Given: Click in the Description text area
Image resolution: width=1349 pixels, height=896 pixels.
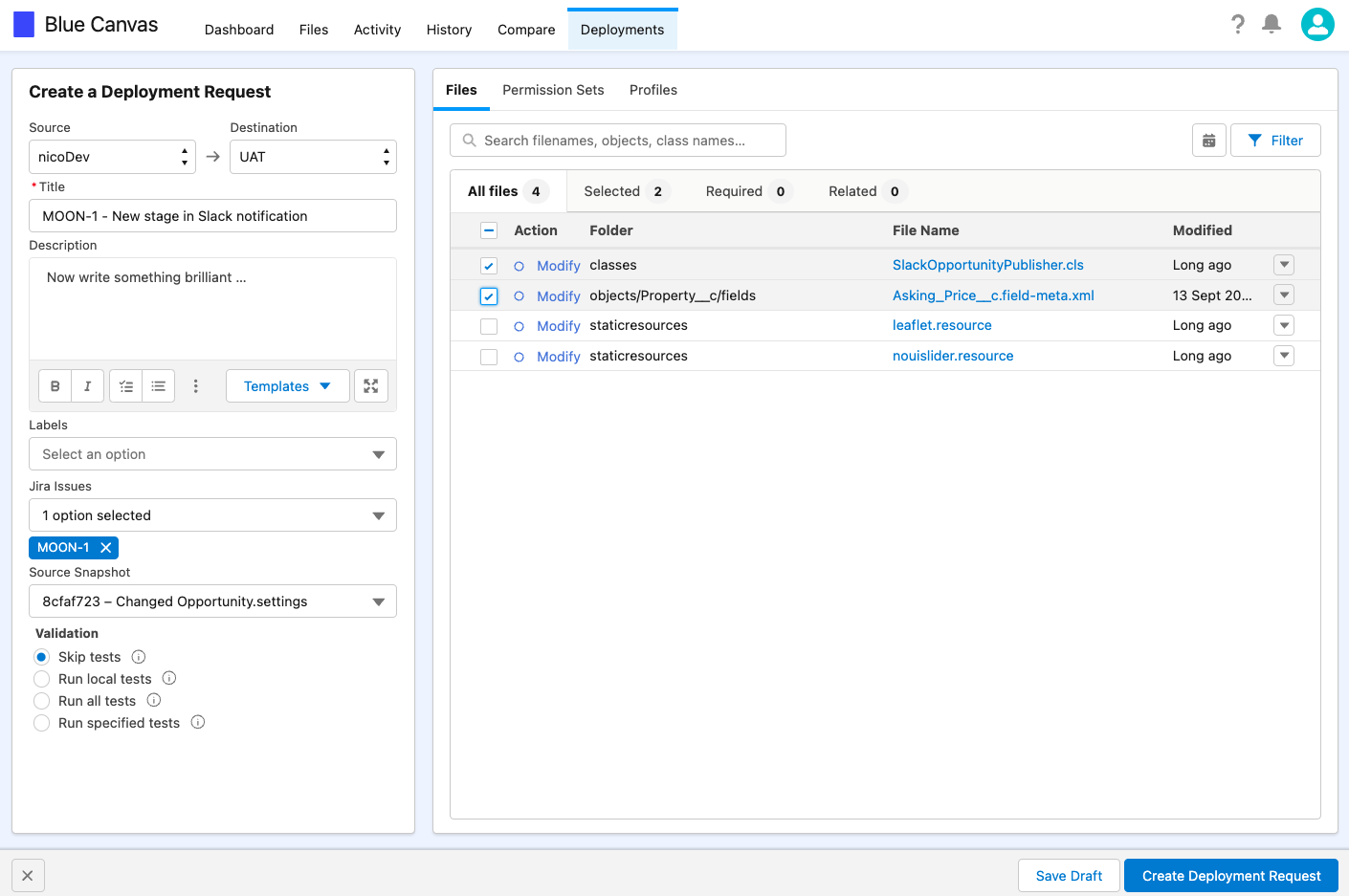Looking at the screenshot, I should point(212,309).
